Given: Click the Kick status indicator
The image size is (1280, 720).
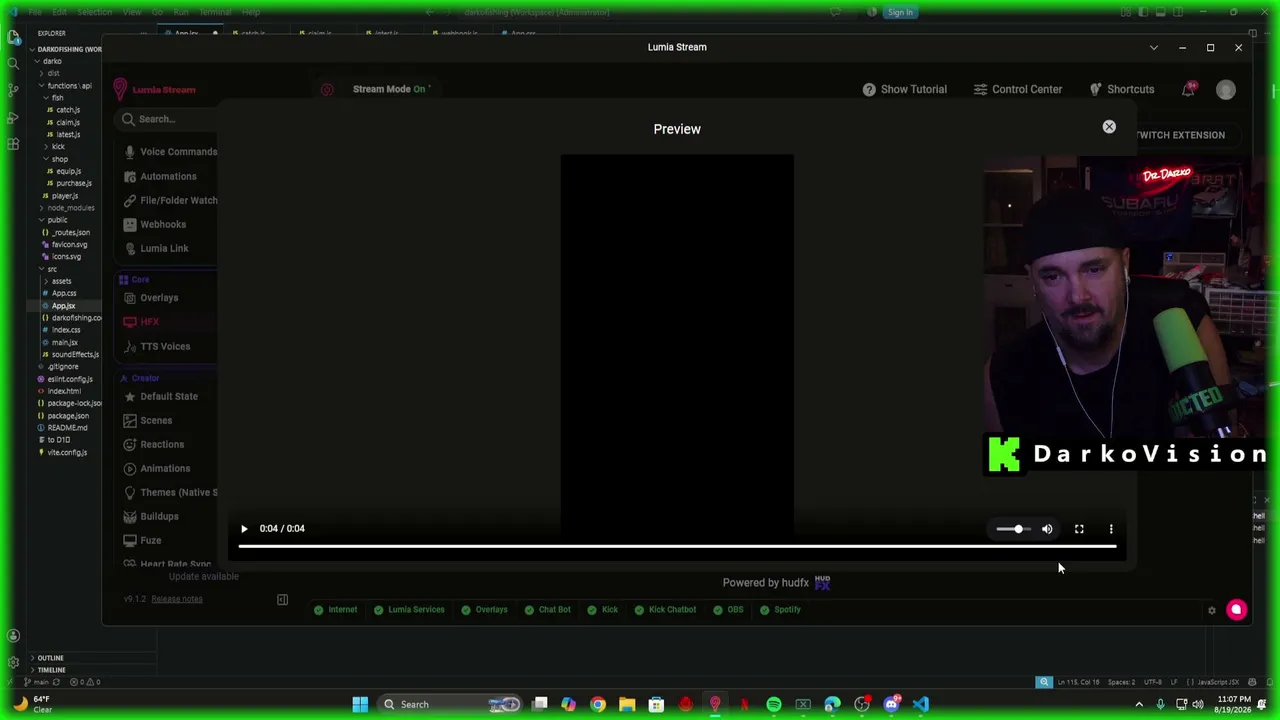Looking at the screenshot, I should tap(603, 610).
